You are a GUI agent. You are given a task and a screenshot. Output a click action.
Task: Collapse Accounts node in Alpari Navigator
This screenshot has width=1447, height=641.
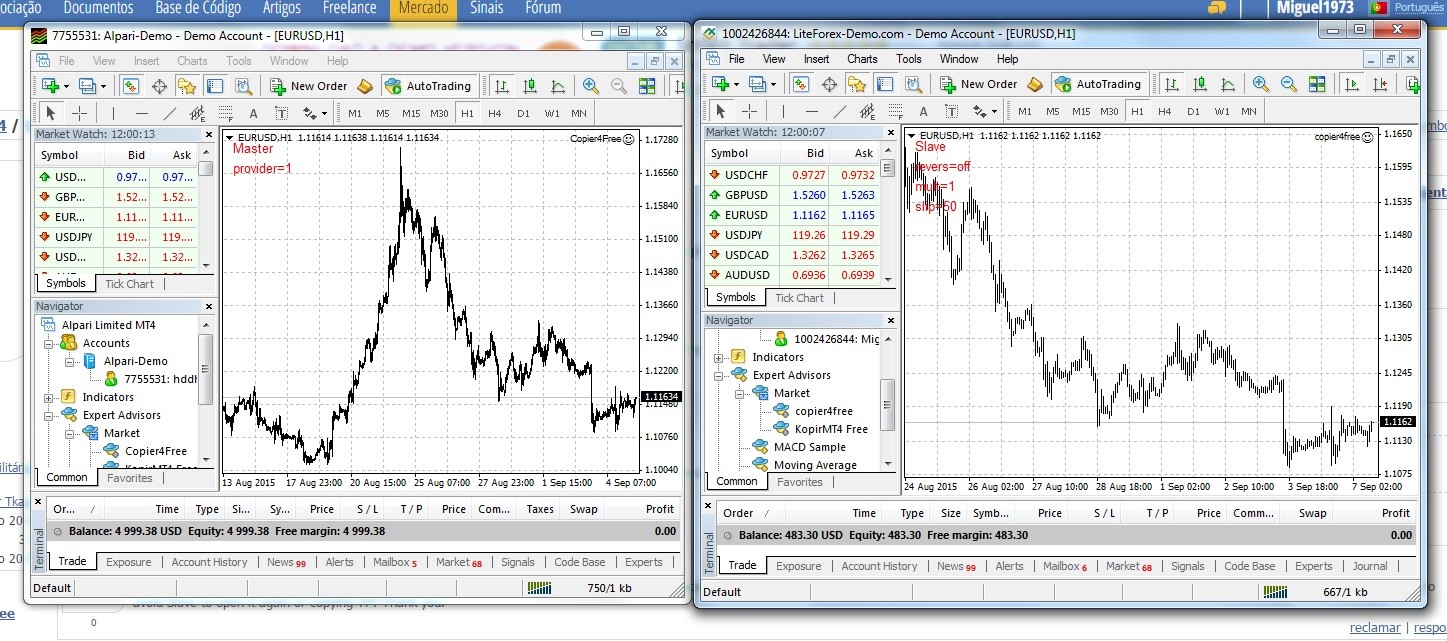(47, 343)
